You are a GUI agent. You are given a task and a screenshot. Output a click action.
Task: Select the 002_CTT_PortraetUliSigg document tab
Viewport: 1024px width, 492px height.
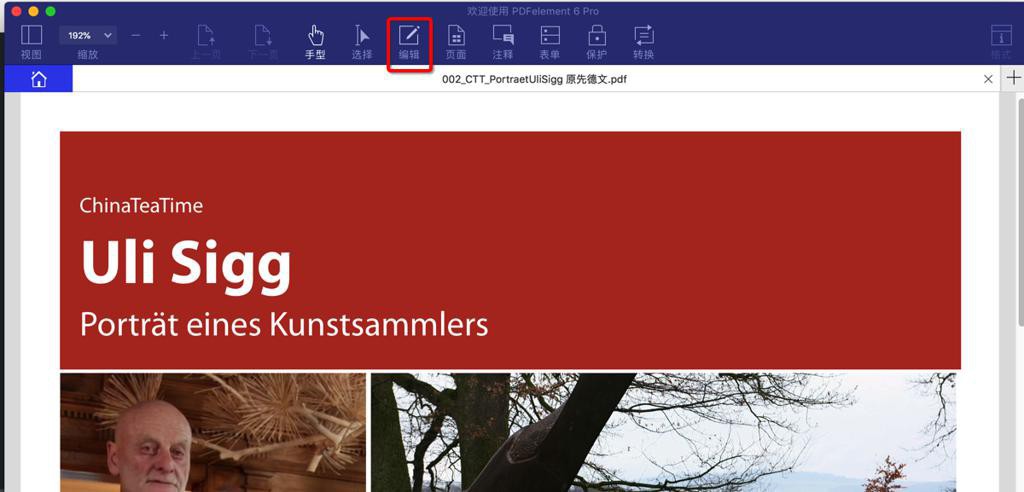point(534,79)
